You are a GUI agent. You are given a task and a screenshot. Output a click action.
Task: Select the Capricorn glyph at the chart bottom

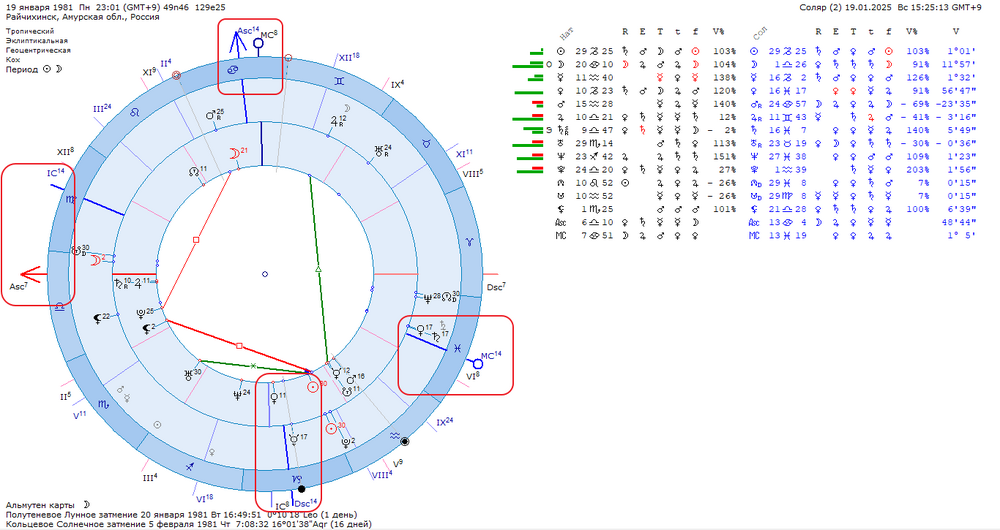coord(297,479)
